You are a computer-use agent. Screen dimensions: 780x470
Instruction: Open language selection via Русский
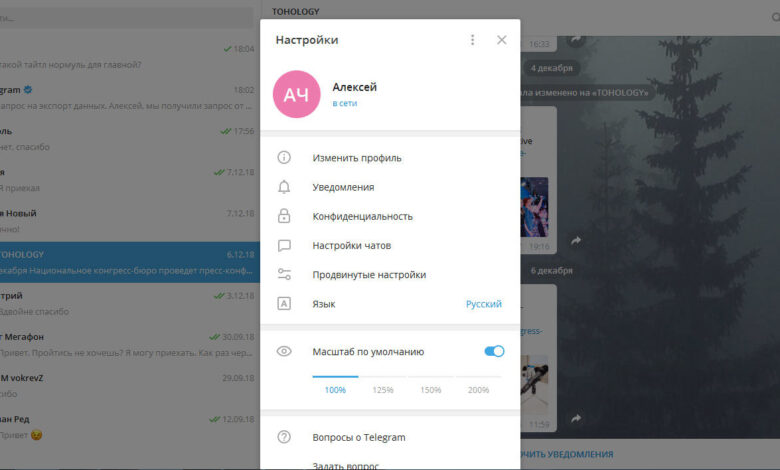pos(483,304)
